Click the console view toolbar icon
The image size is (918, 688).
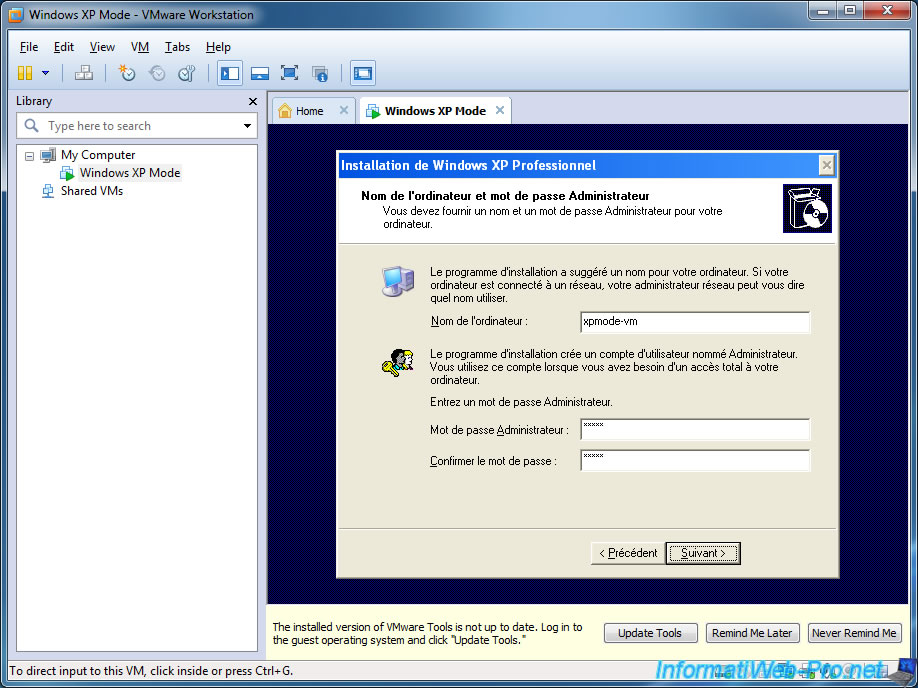point(362,73)
